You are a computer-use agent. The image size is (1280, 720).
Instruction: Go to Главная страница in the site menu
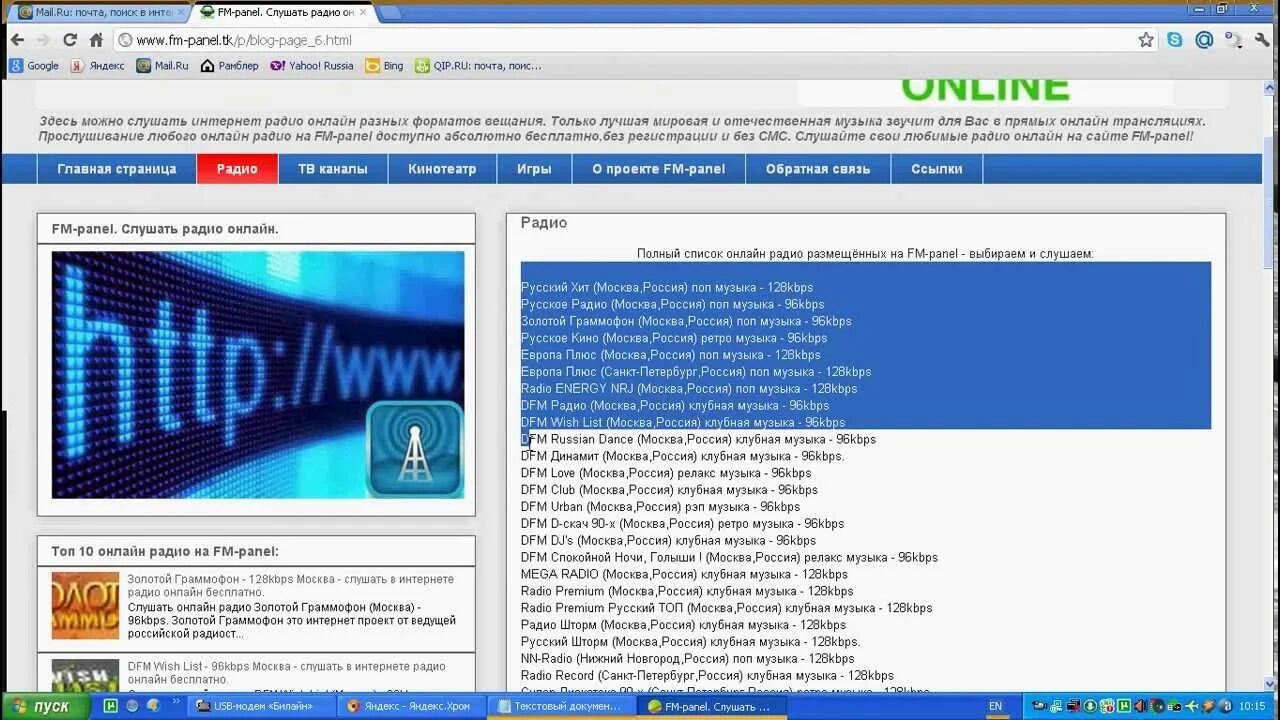pyautogui.click(x=117, y=169)
